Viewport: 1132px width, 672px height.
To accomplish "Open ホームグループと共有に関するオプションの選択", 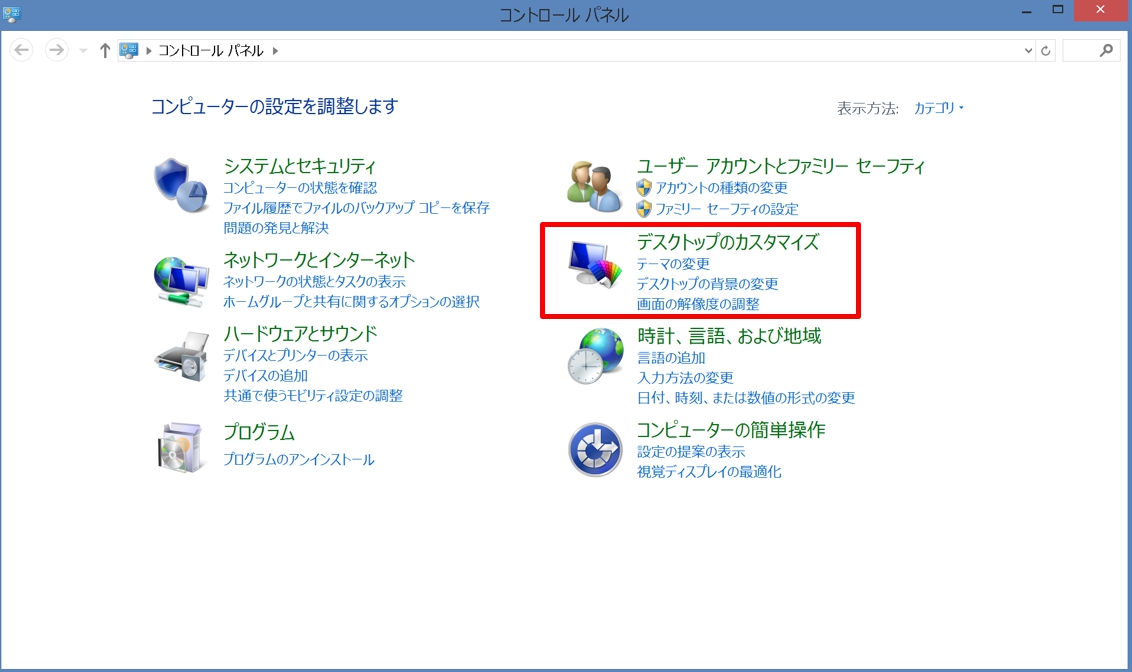I will (x=351, y=302).
